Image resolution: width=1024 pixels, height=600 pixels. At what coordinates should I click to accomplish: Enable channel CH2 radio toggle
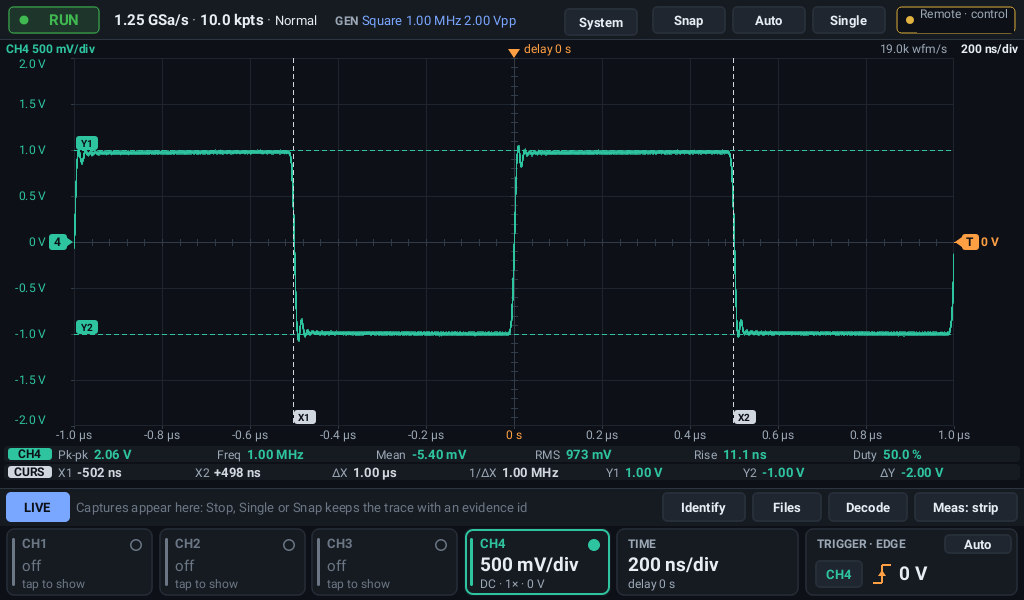point(289,545)
